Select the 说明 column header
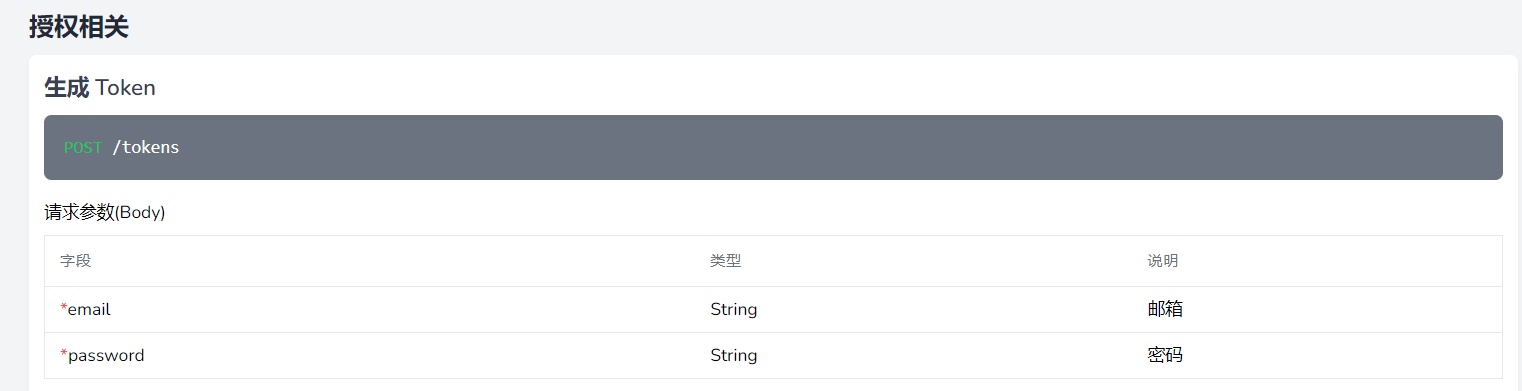Viewport: 1522px width, 391px height. click(1162, 261)
